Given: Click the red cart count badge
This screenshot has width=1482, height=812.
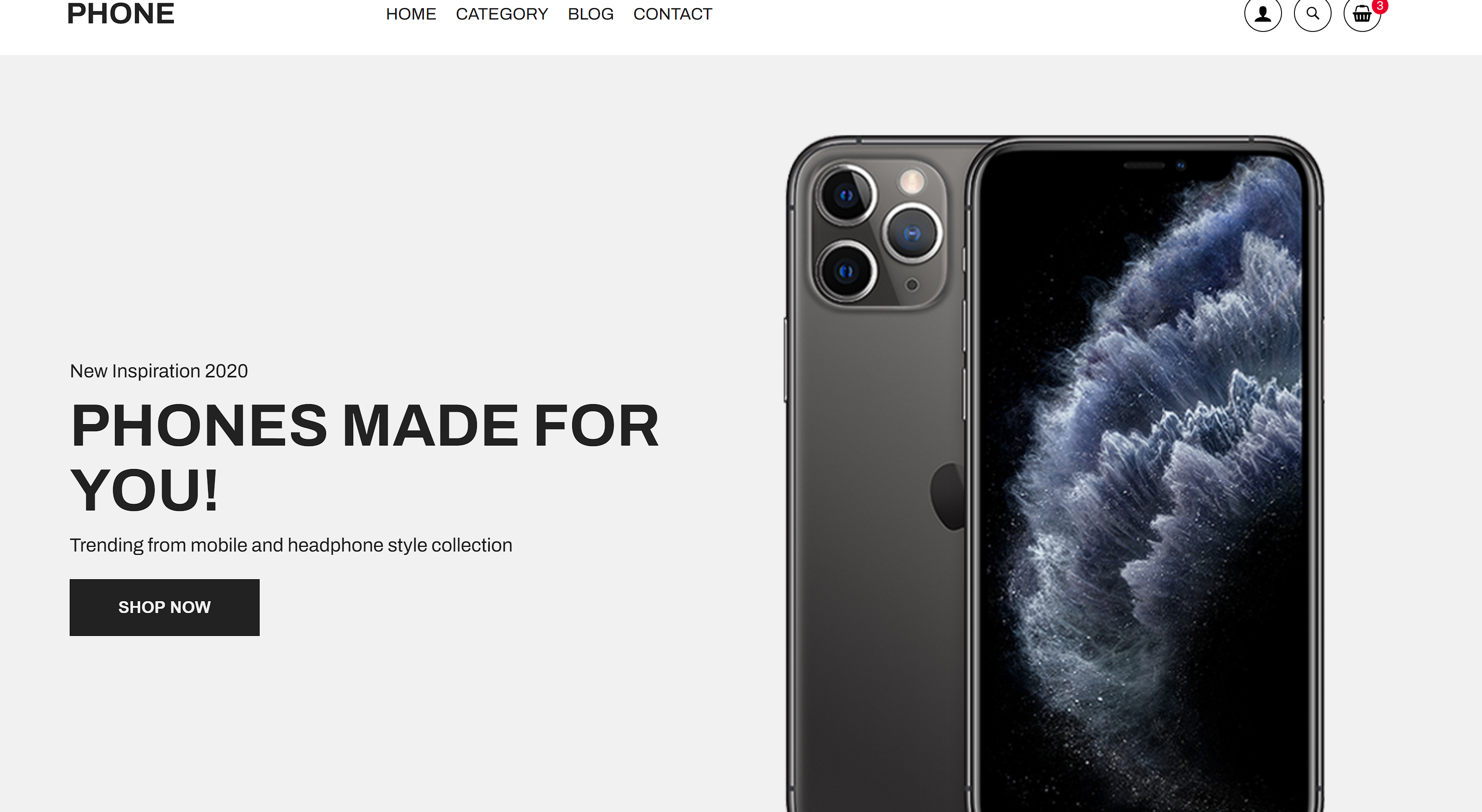Looking at the screenshot, I should (x=1379, y=5).
